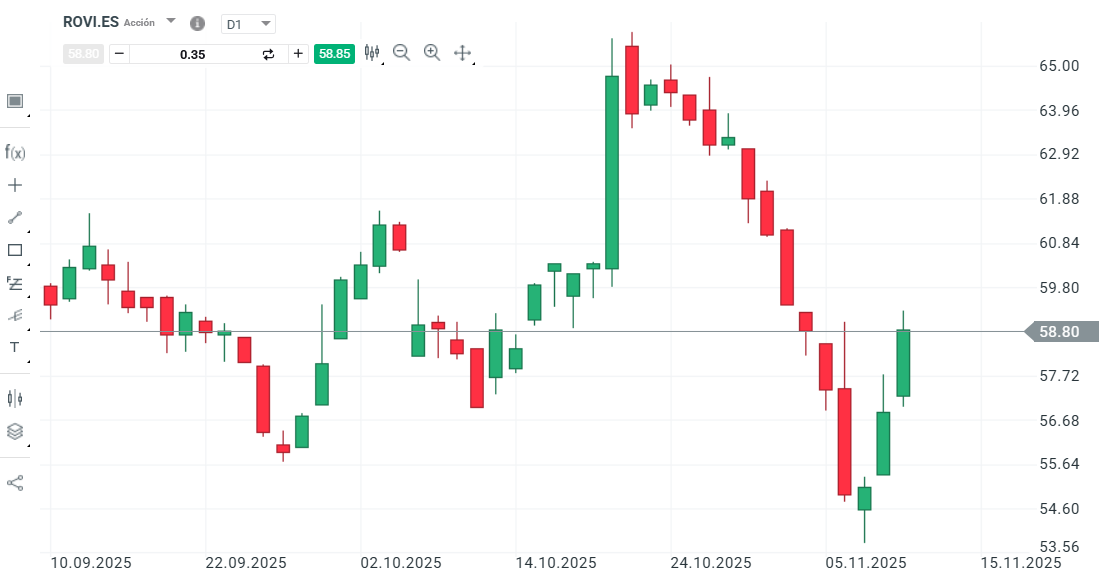Open the candlestick display tool dropdown
This screenshot has width=1112, height=582.
point(14,398)
